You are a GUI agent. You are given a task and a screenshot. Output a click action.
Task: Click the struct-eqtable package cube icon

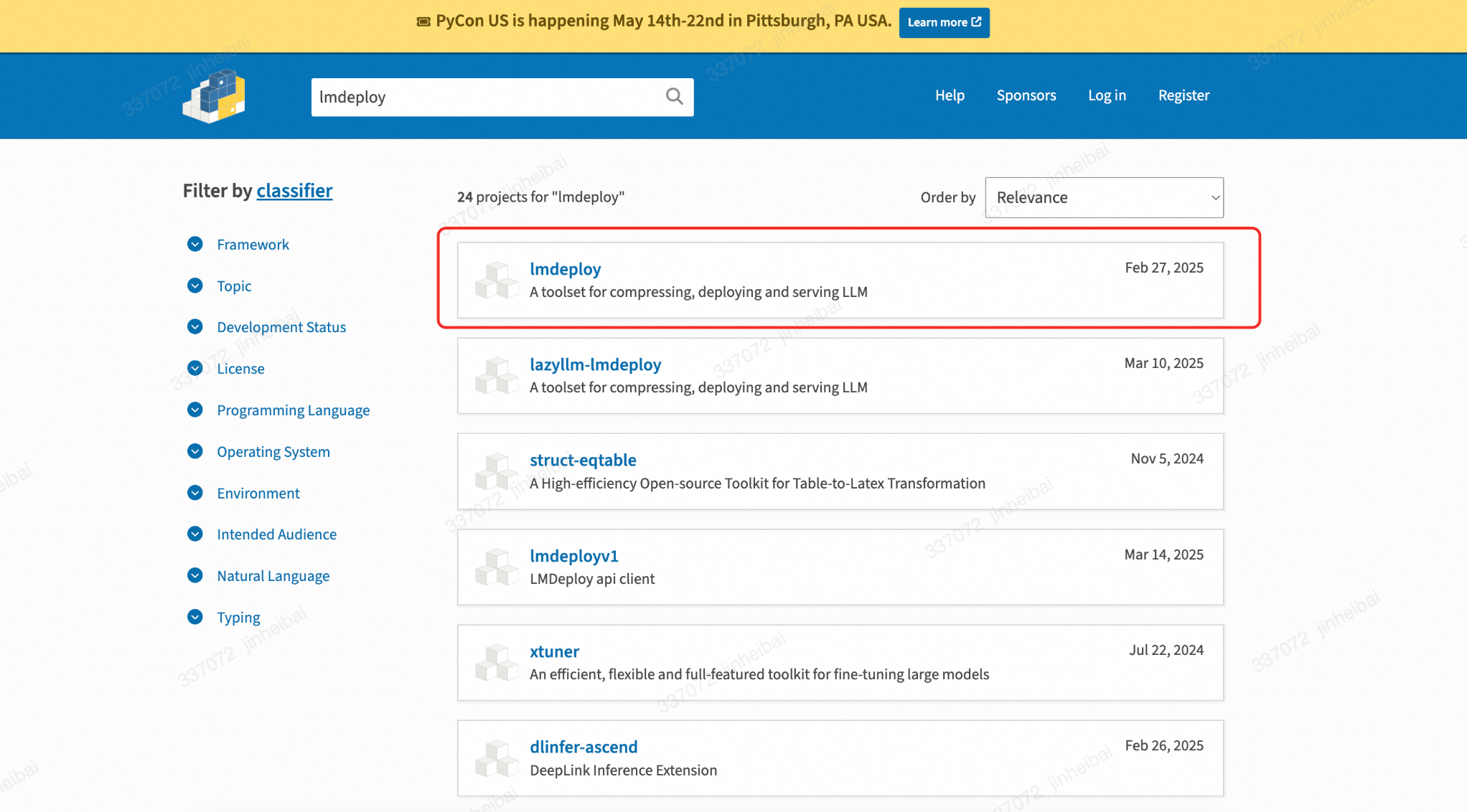click(x=496, y=471)
